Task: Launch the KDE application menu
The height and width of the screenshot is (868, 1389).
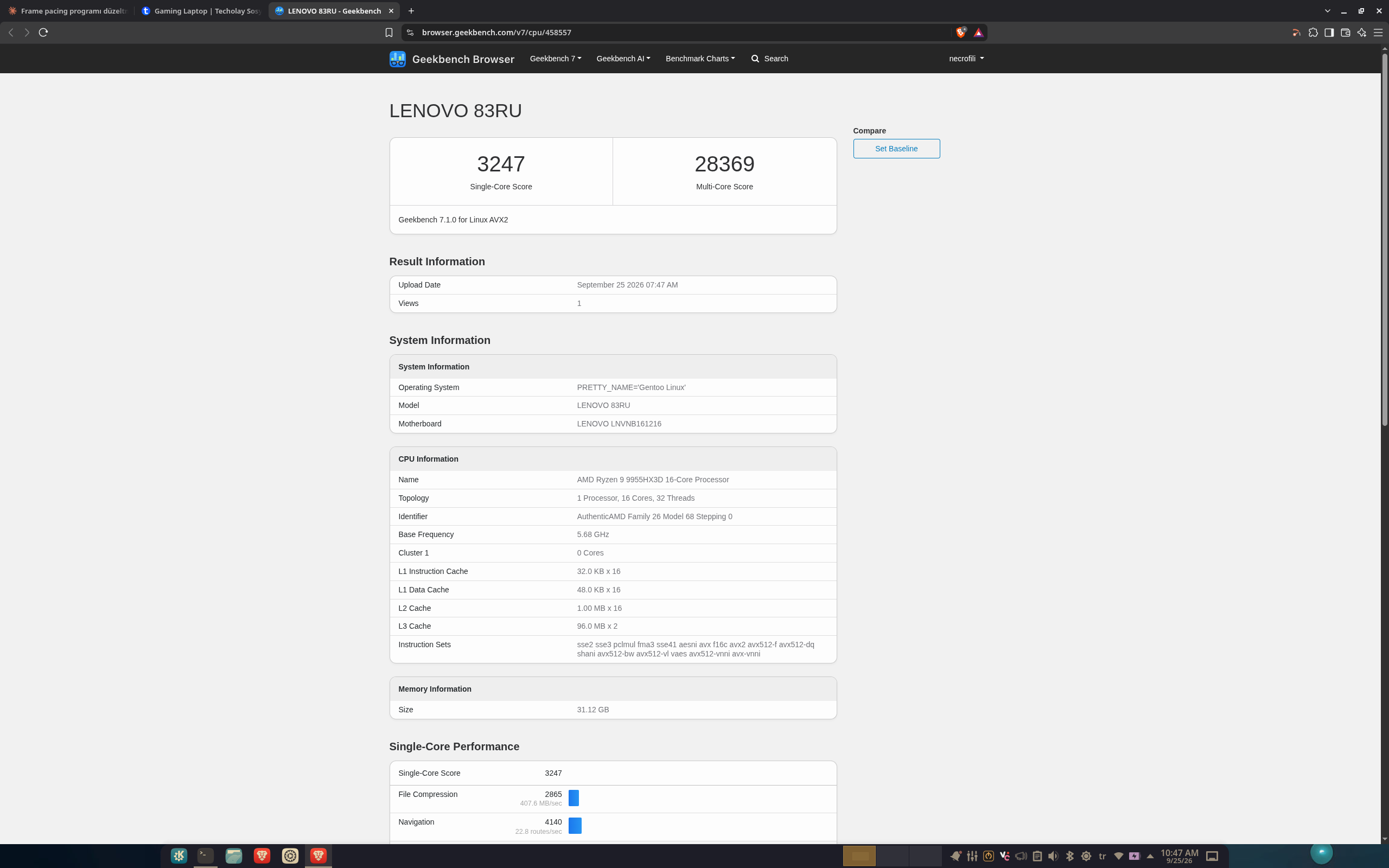Action: (179, 856)
